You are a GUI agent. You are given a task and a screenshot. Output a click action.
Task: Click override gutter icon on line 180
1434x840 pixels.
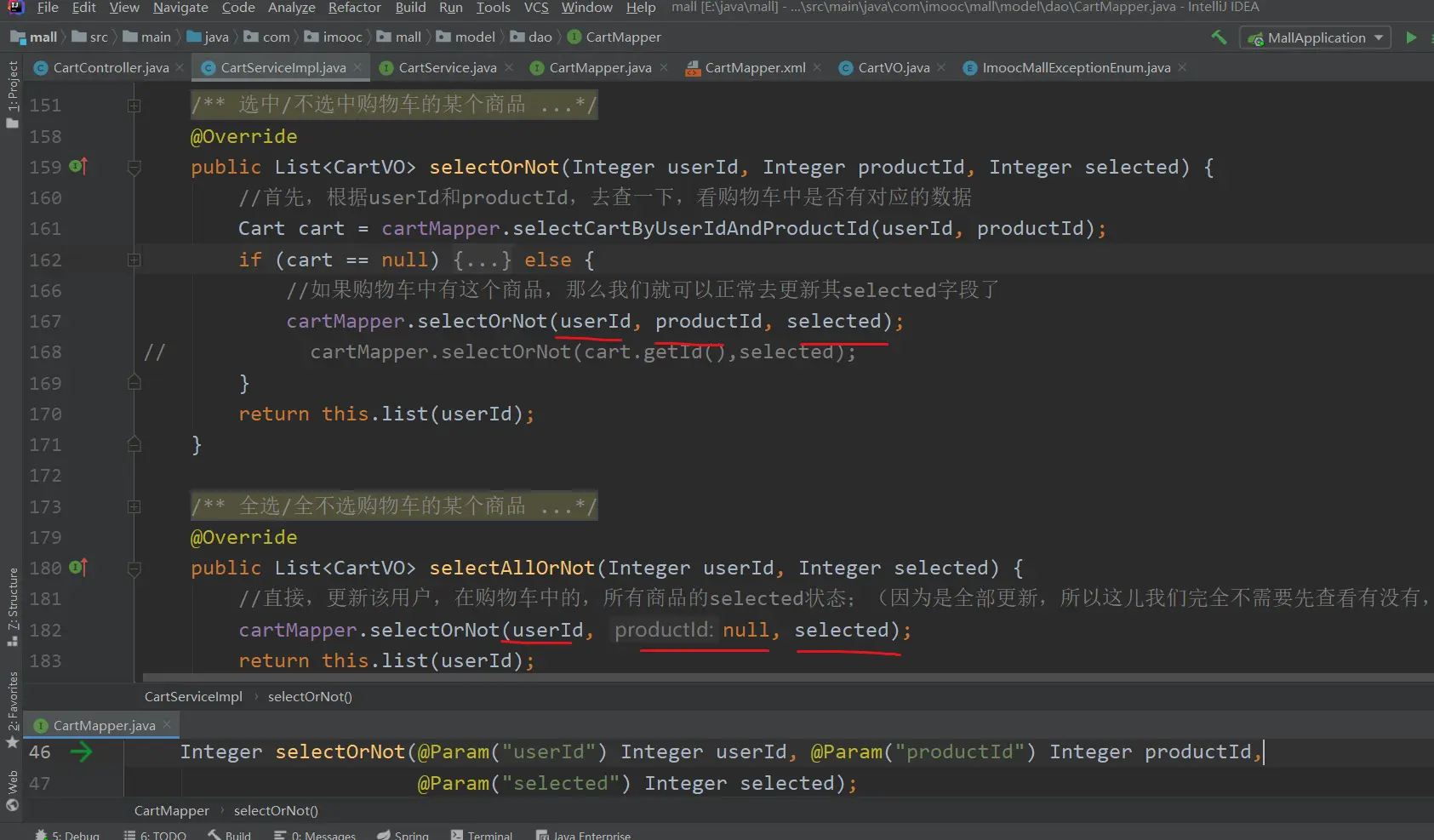(78, 568)
